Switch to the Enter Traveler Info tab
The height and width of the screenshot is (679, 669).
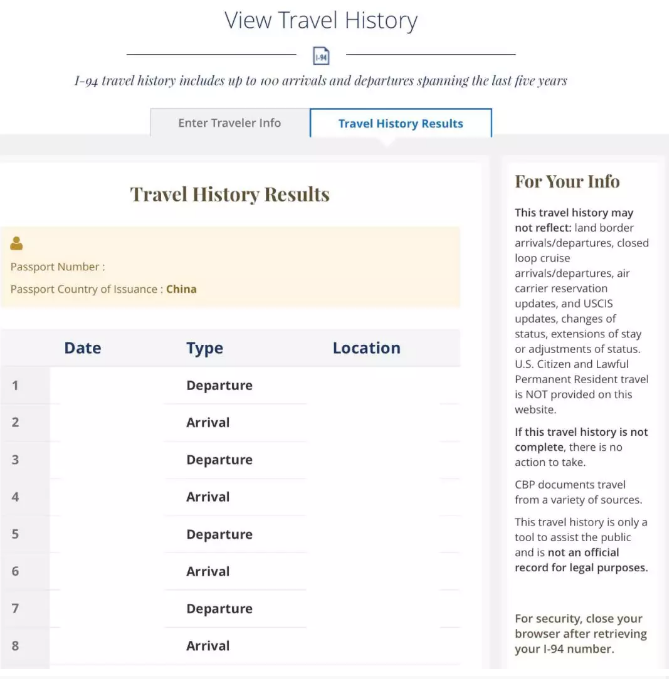coord(229,123)
